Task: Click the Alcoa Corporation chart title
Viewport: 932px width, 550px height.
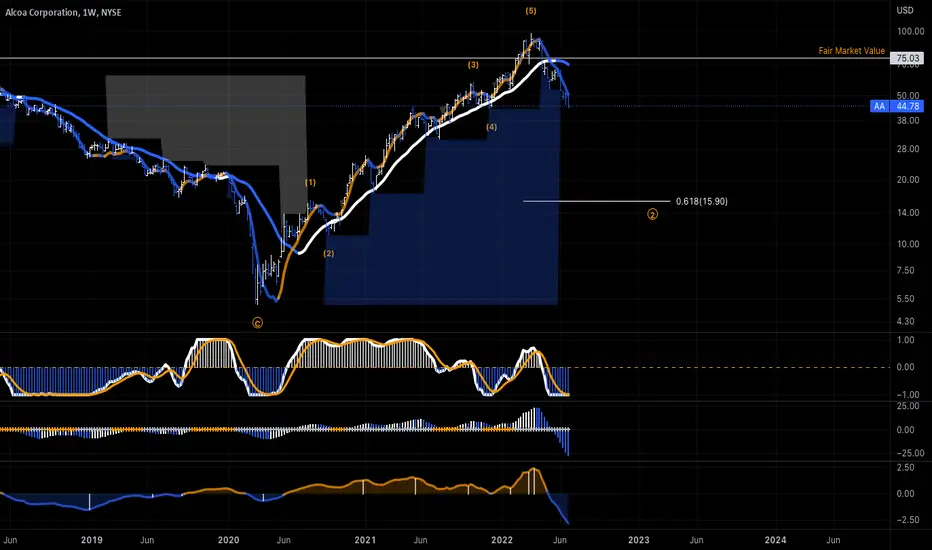Action: click(x=63, y=12)
